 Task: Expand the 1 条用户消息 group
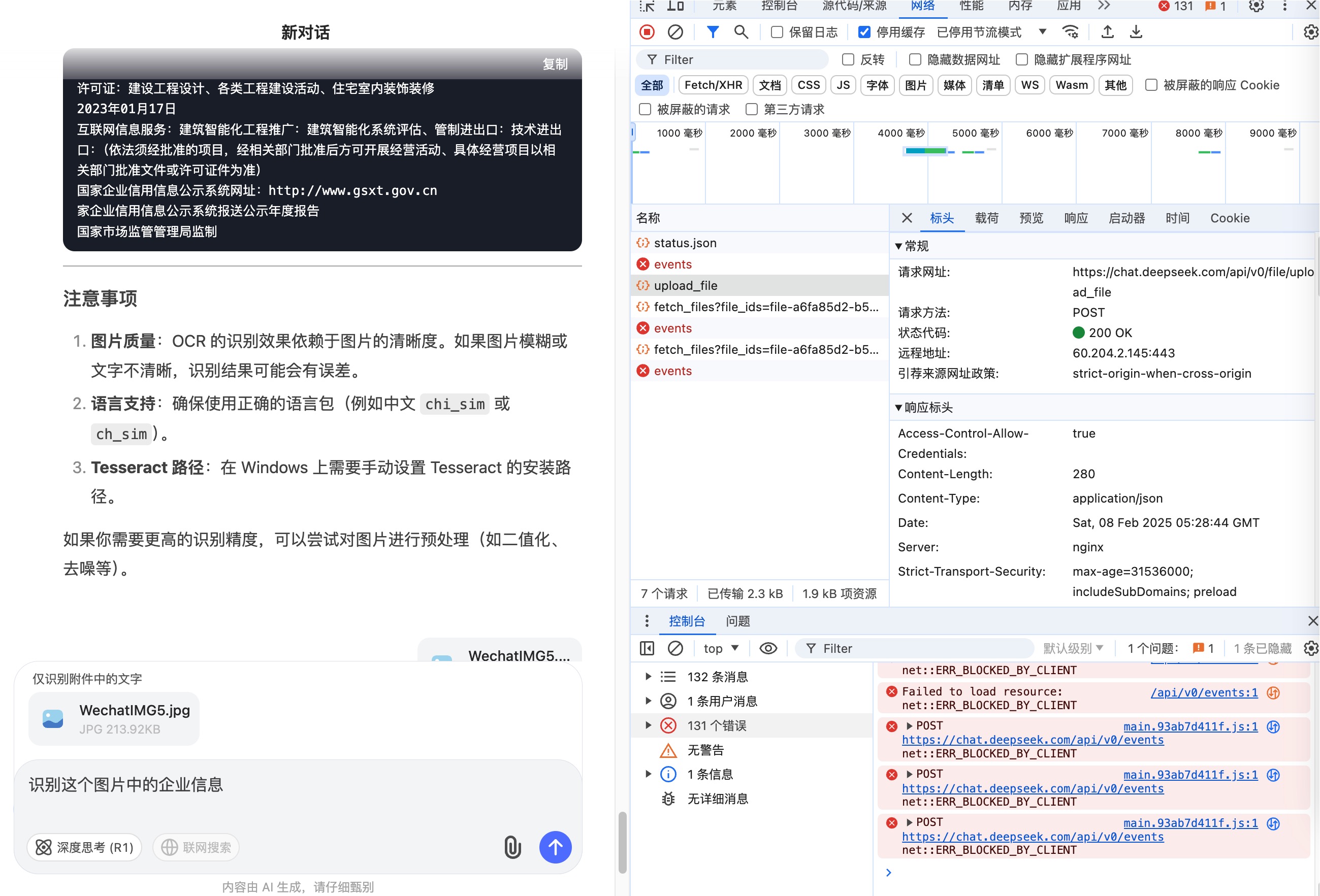(x=648, y=701)
